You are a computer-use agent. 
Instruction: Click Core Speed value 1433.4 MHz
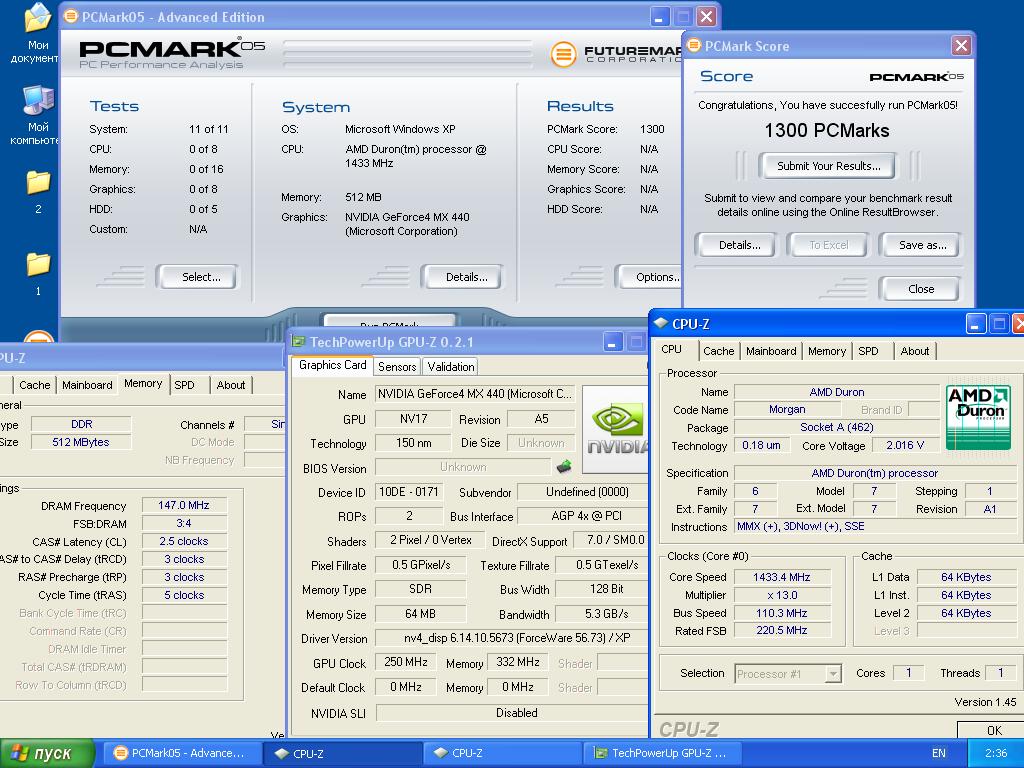coord(782,577)
